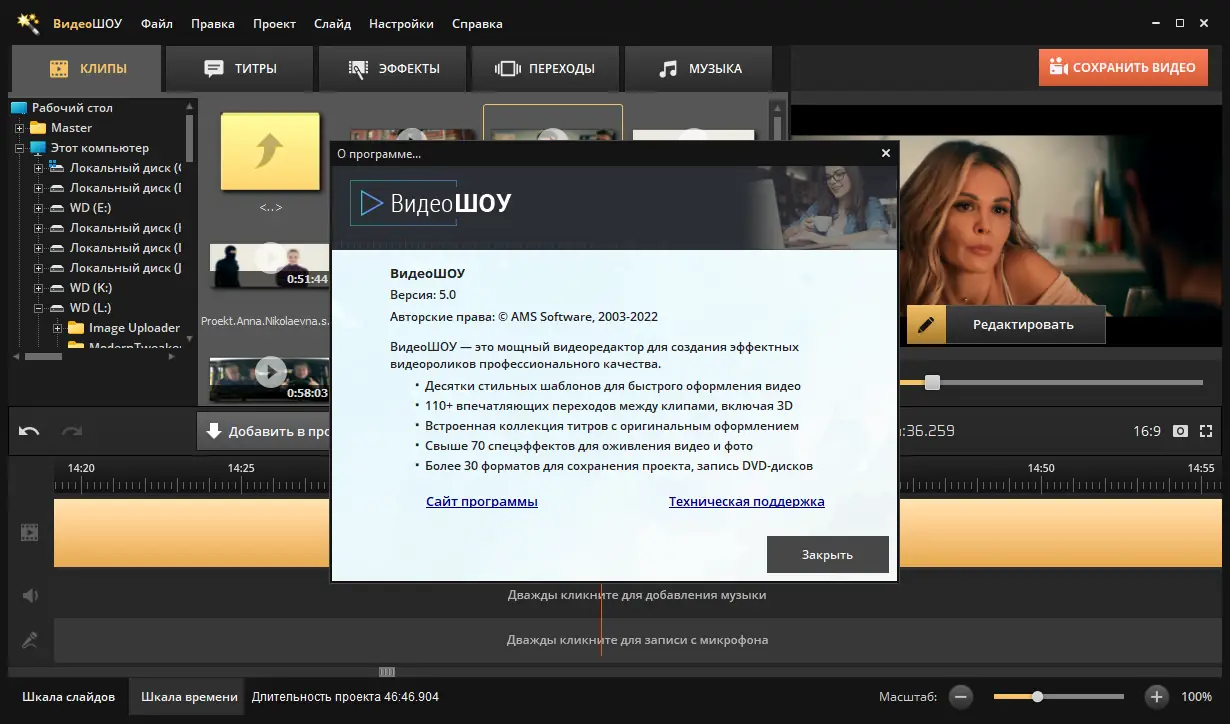Open the Справка menu
The width and height of the screenshot is (1230, 724).
[x=477, y=23]
